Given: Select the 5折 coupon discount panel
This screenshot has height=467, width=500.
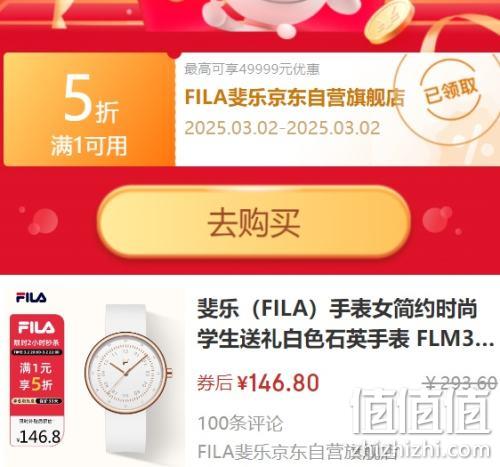Looking at the screenshot, I should pyautogui.click(x=89, y=109).
